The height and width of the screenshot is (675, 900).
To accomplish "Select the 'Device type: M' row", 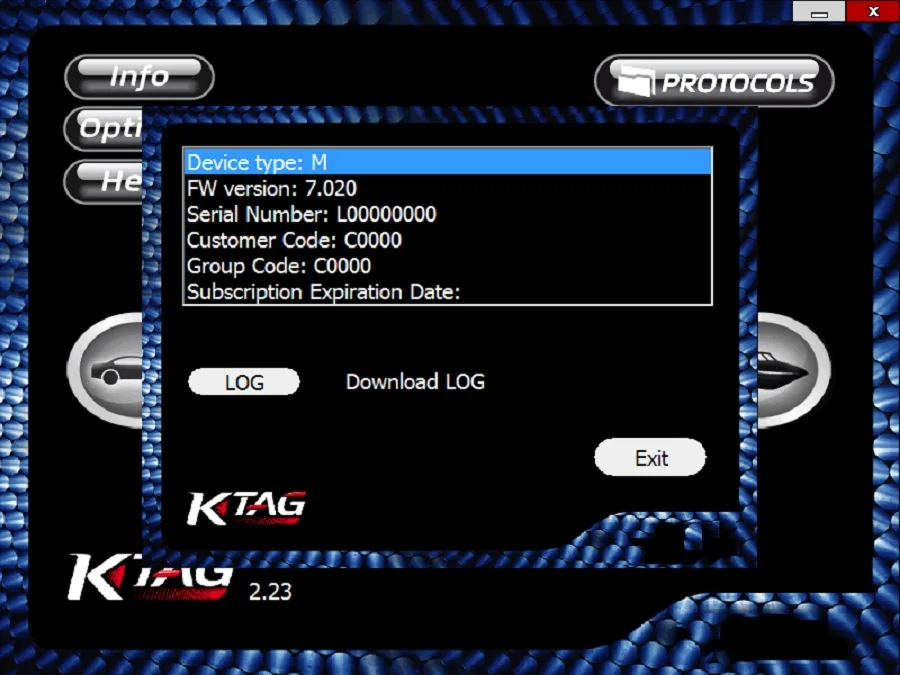I will point(448,162).
